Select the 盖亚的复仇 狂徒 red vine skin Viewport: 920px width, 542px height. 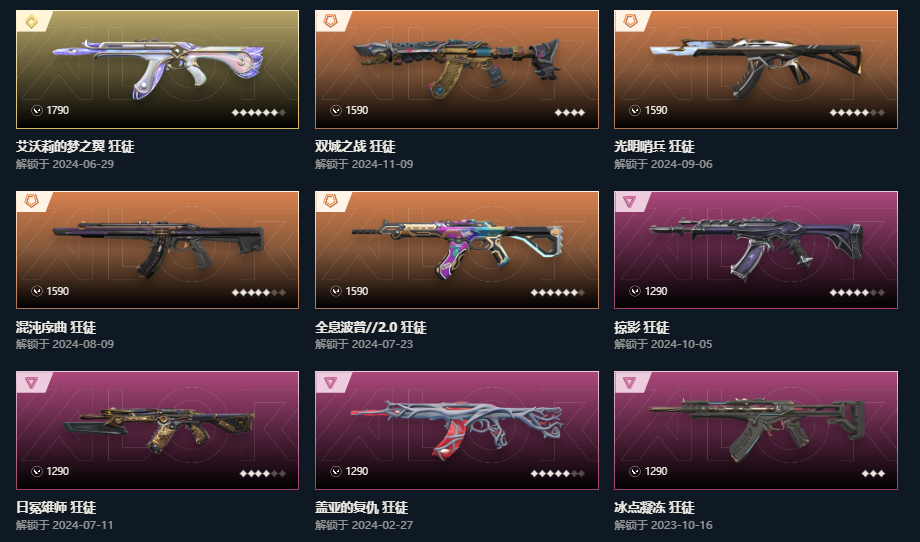click(456, 430)
